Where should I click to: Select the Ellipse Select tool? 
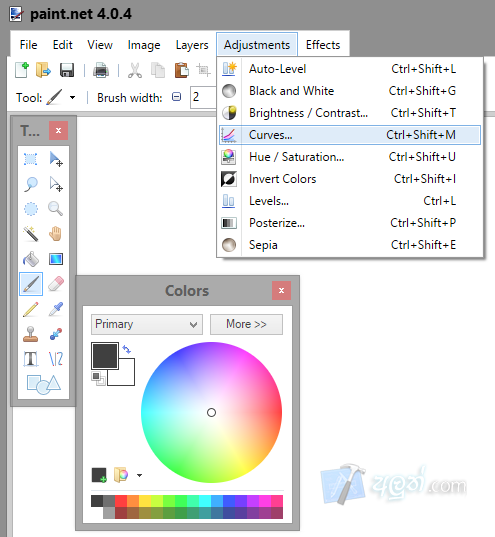tap(31, 209)
